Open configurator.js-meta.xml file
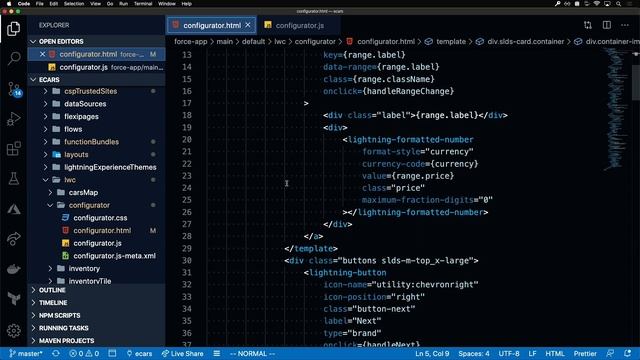This screenshot has width=640, height=360. pos(114,256)
